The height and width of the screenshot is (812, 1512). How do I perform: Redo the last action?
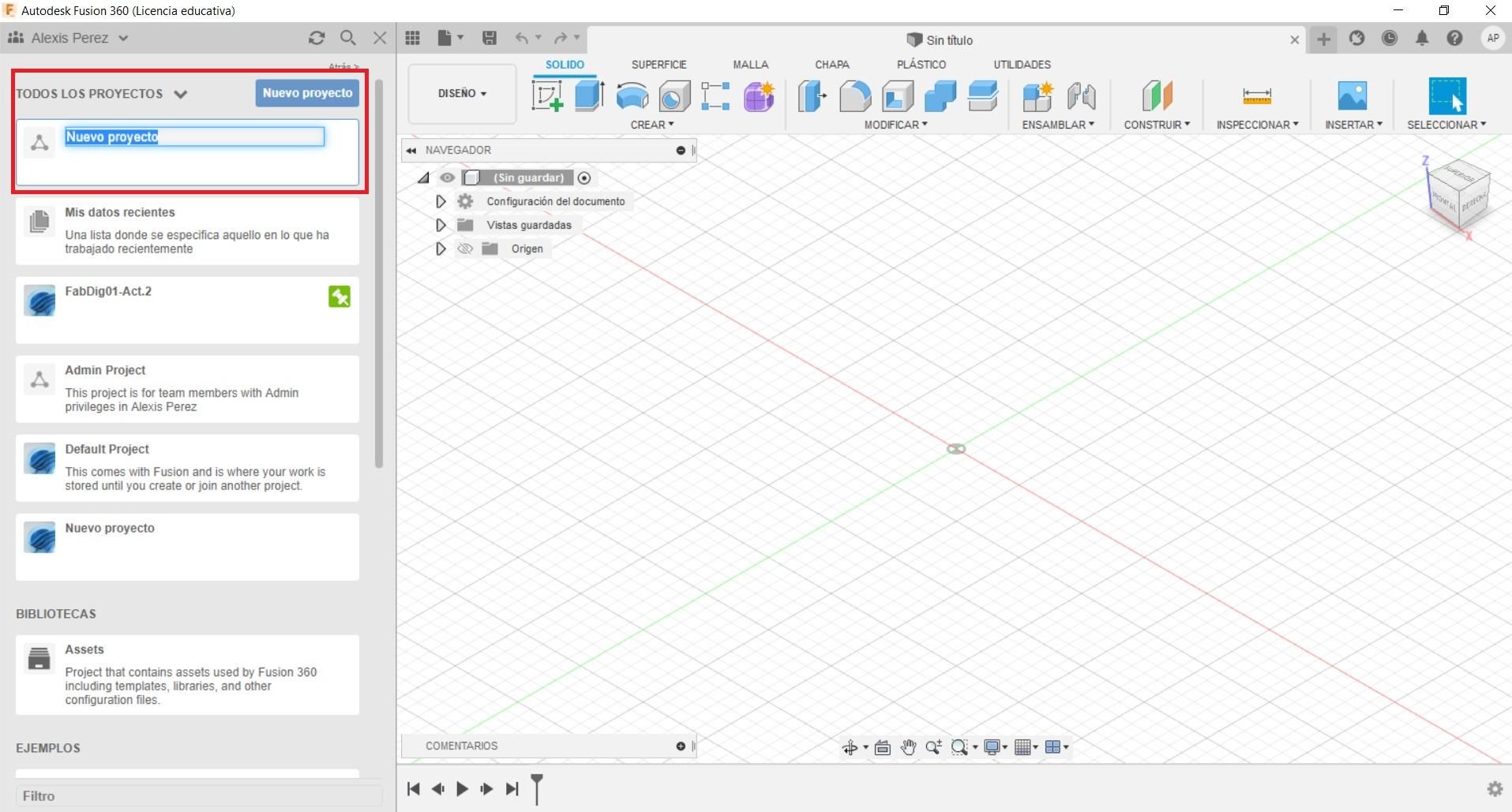coord(561,38)
